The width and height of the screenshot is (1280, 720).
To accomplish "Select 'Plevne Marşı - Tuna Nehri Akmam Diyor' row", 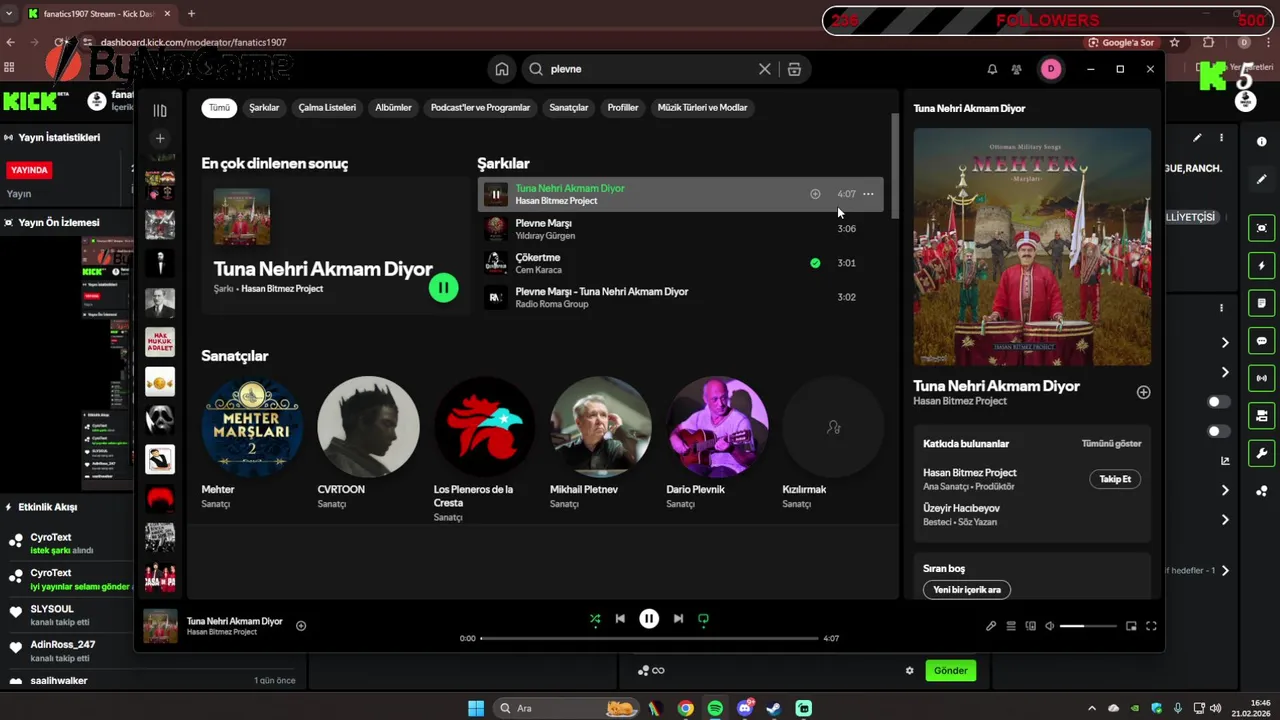I will tap(681, 297).
